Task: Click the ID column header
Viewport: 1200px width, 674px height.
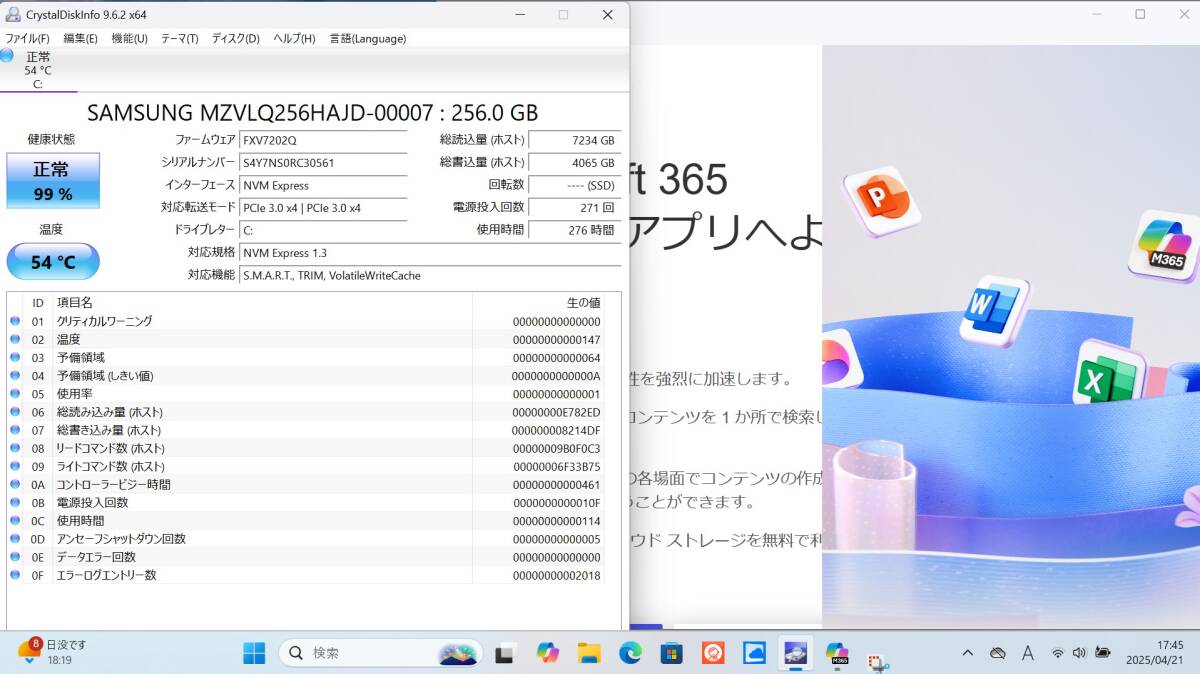Action: [38, 302]
